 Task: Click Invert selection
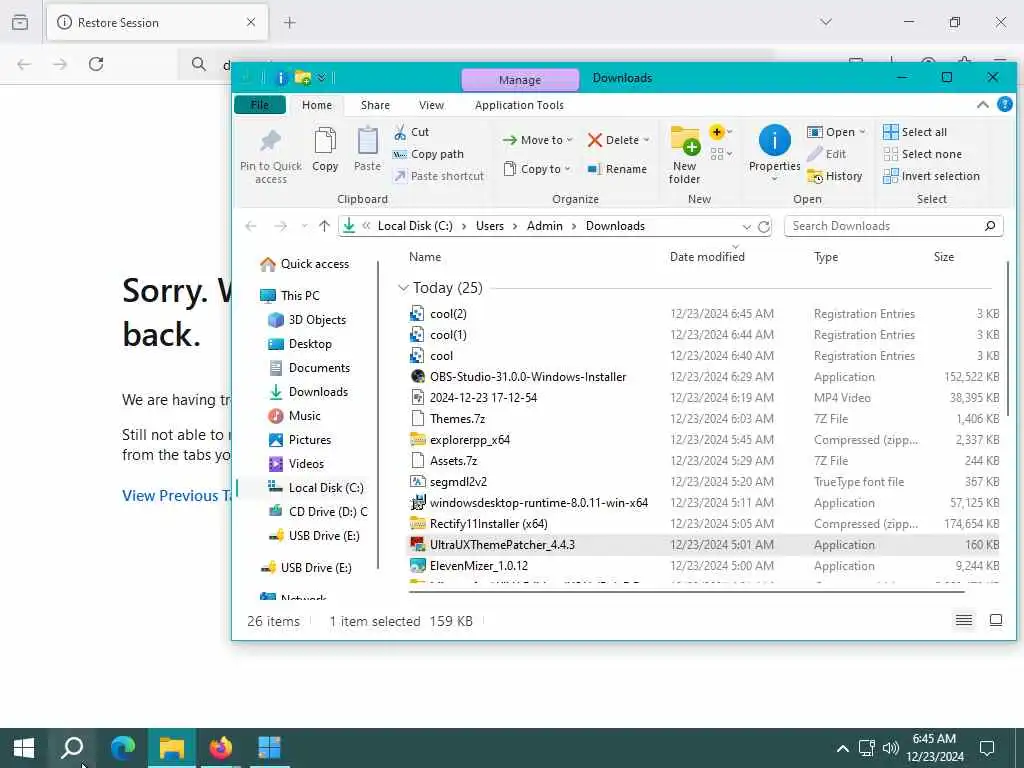931,176
